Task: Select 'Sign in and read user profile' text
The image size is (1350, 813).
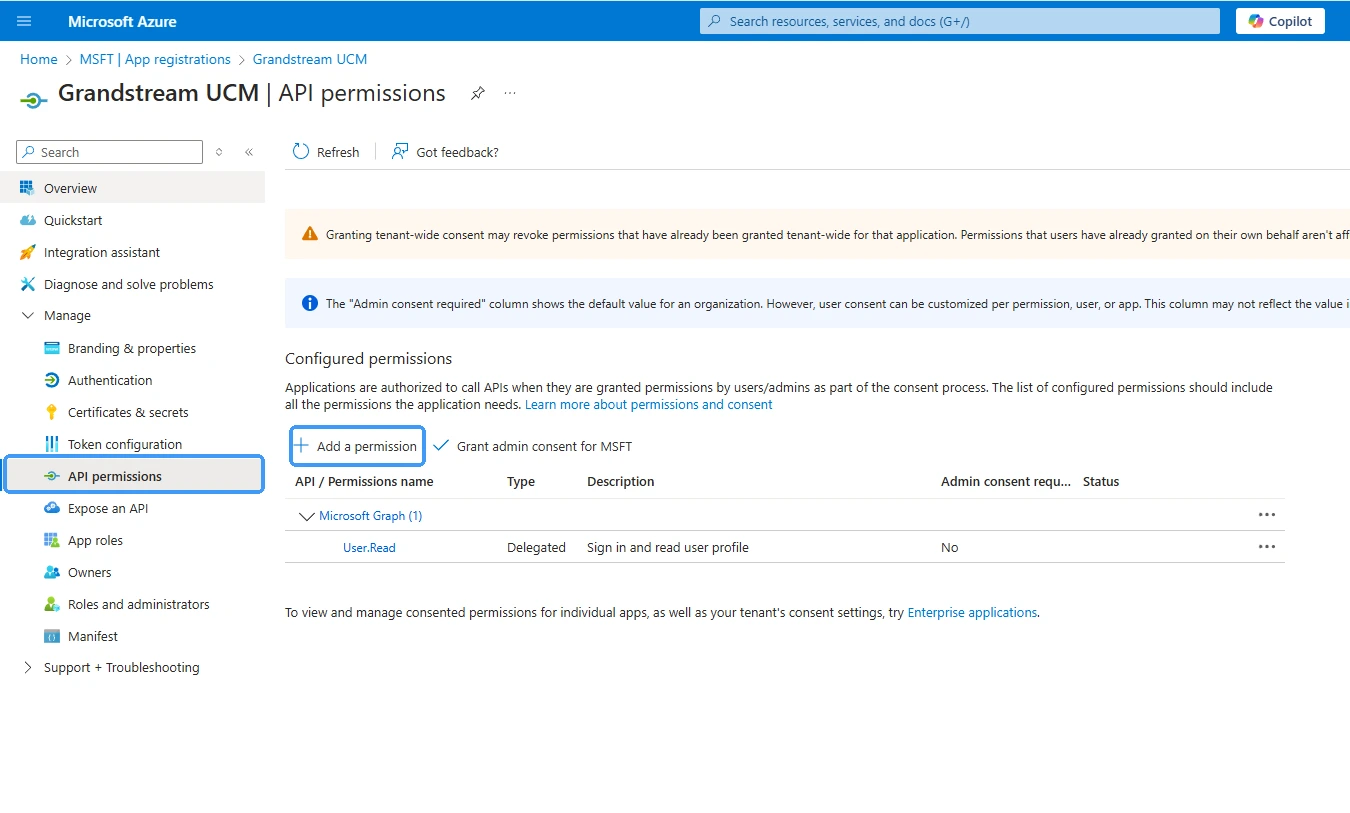Action: coord(668,547)
